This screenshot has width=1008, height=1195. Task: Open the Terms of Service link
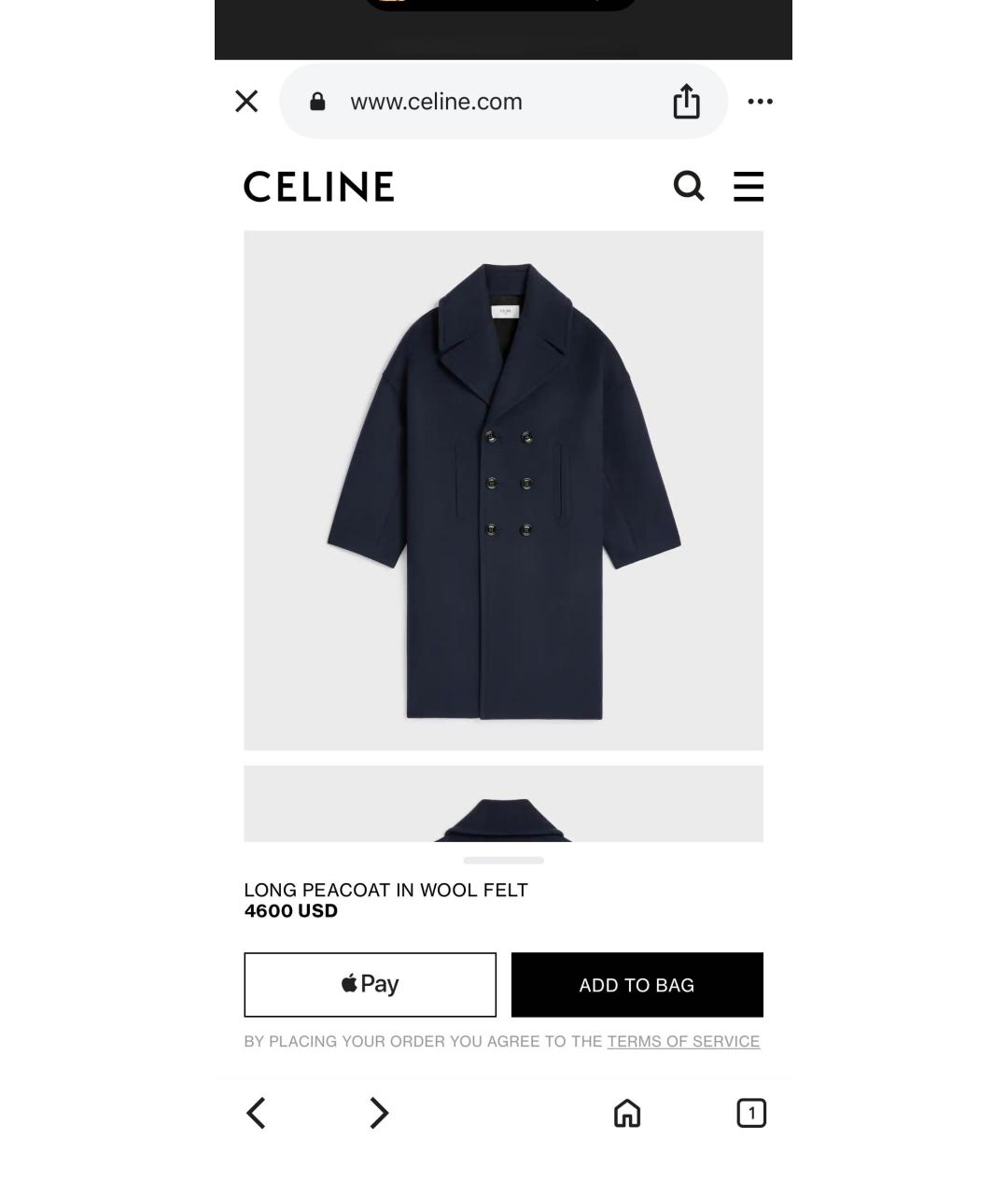point(683,1041)
